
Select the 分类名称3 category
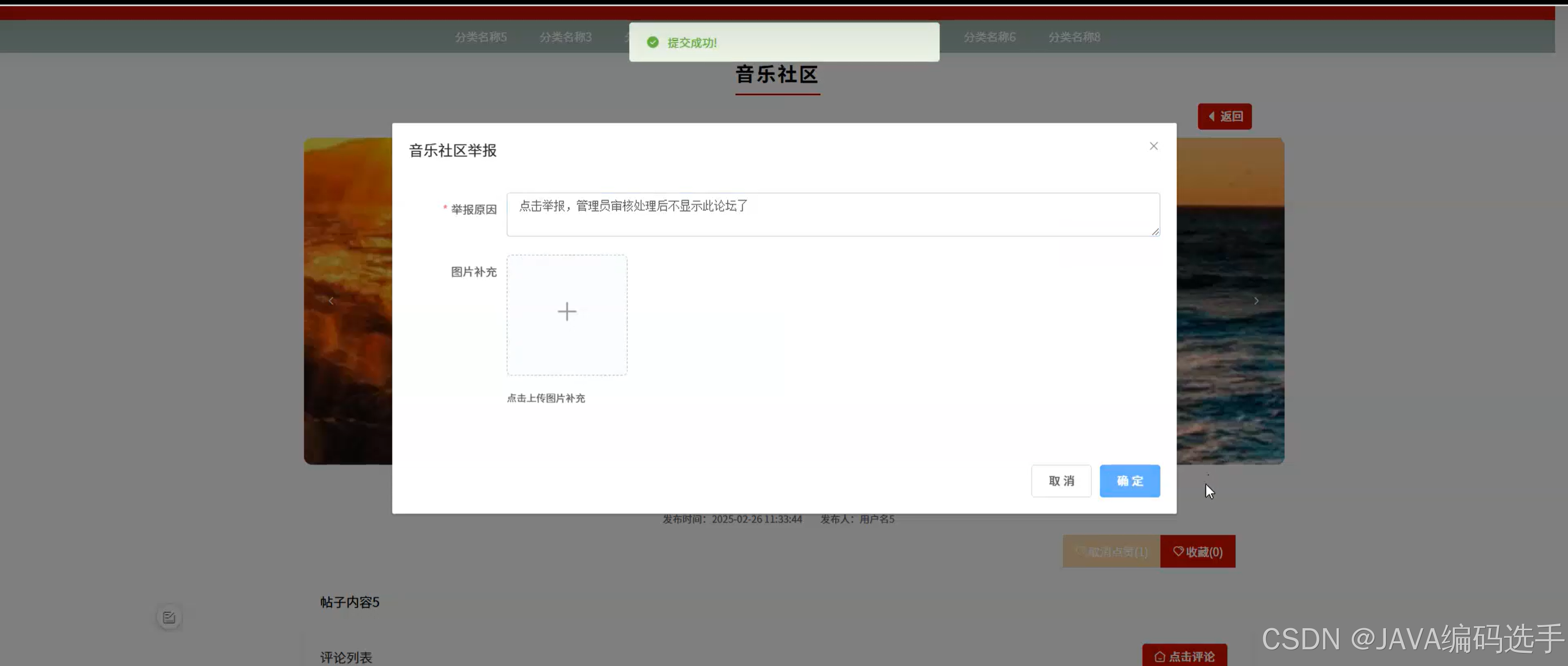(565, 37)
